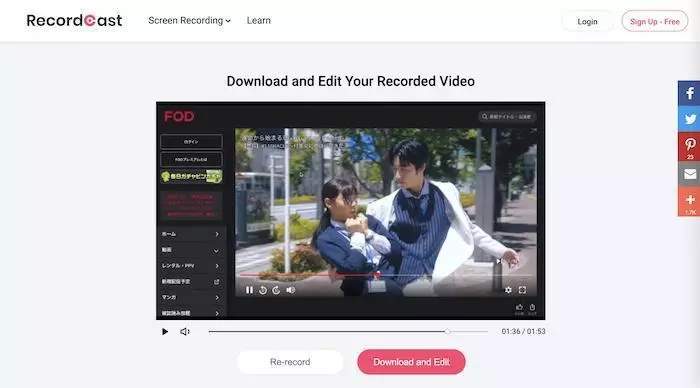Open the ホーム sidebar menu item
The height and width of the screenshot is (388, 700).
(x=191, y=234)
